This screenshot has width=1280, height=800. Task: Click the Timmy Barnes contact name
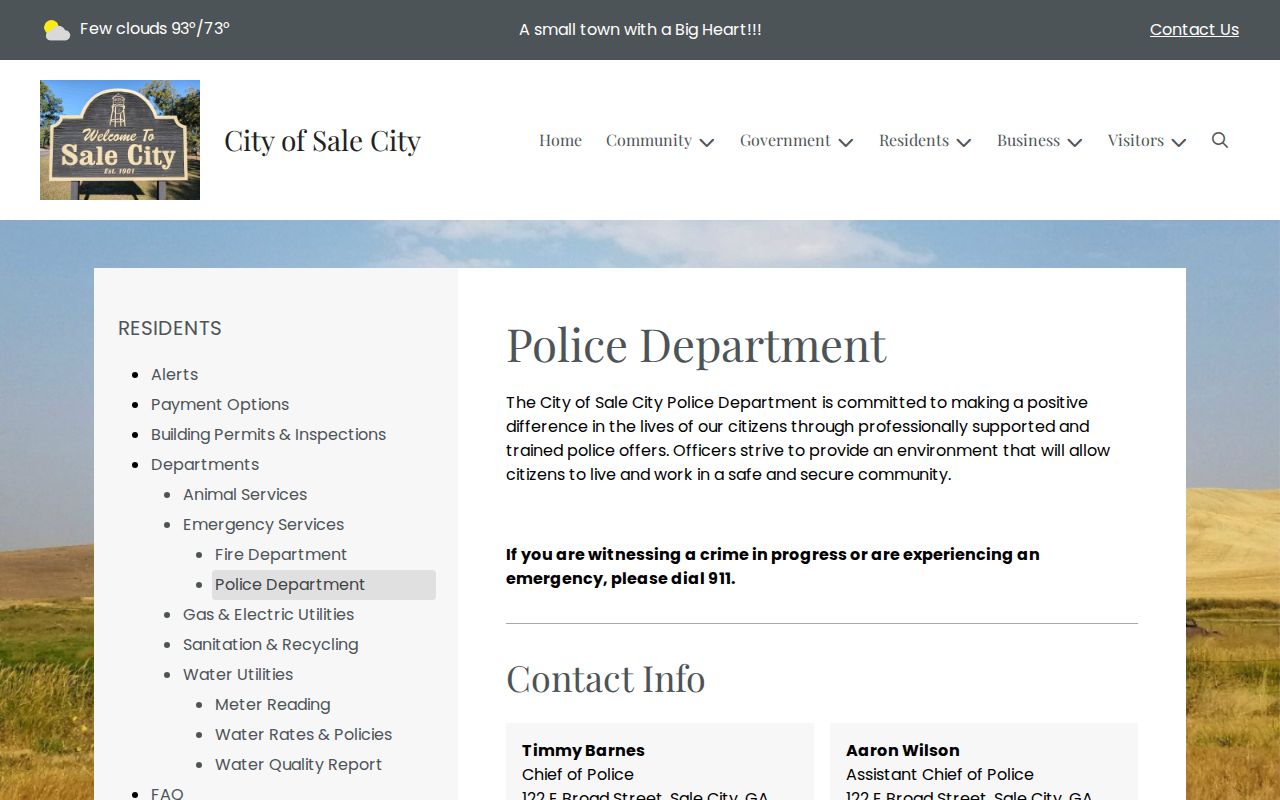pos(583,750)
